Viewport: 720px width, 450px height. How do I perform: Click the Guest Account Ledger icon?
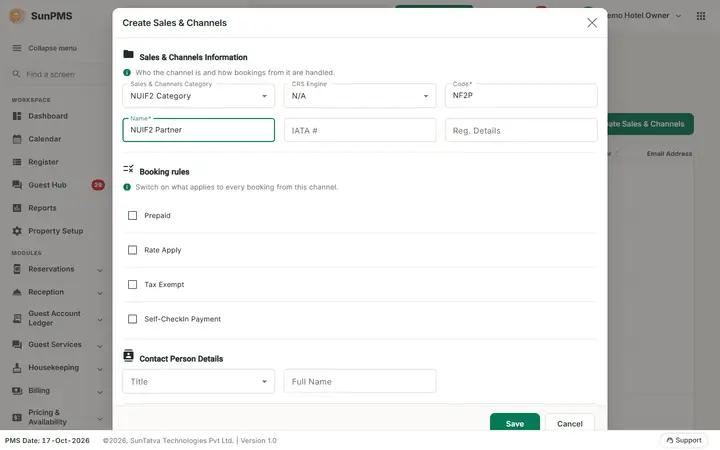click(x=17, y=318)
